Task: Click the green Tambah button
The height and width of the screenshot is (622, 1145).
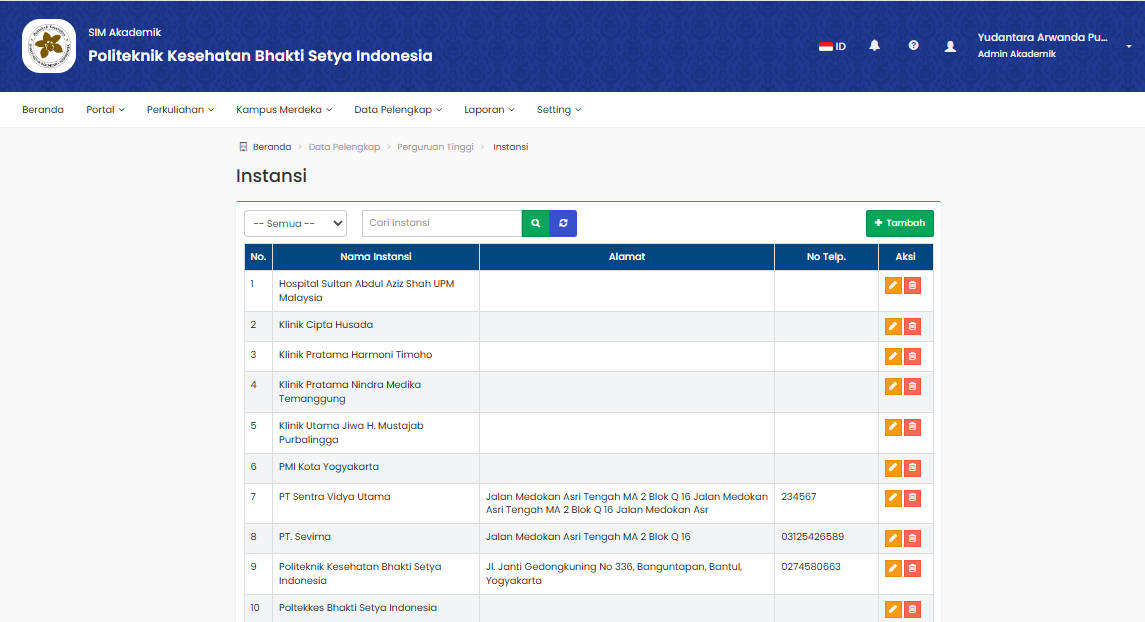Action: click(x=899, y=223)
